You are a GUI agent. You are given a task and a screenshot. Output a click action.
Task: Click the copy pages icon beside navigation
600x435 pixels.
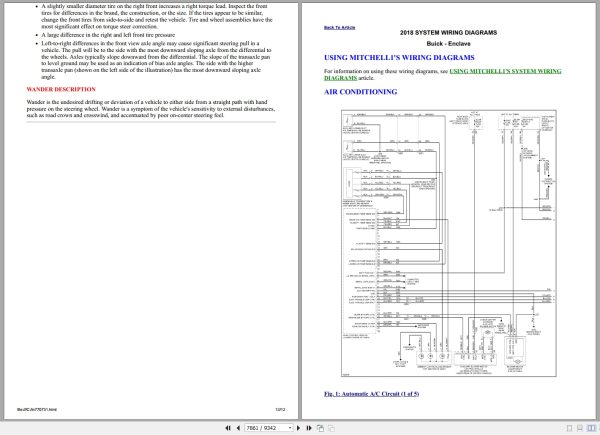(x=320, y=428)
